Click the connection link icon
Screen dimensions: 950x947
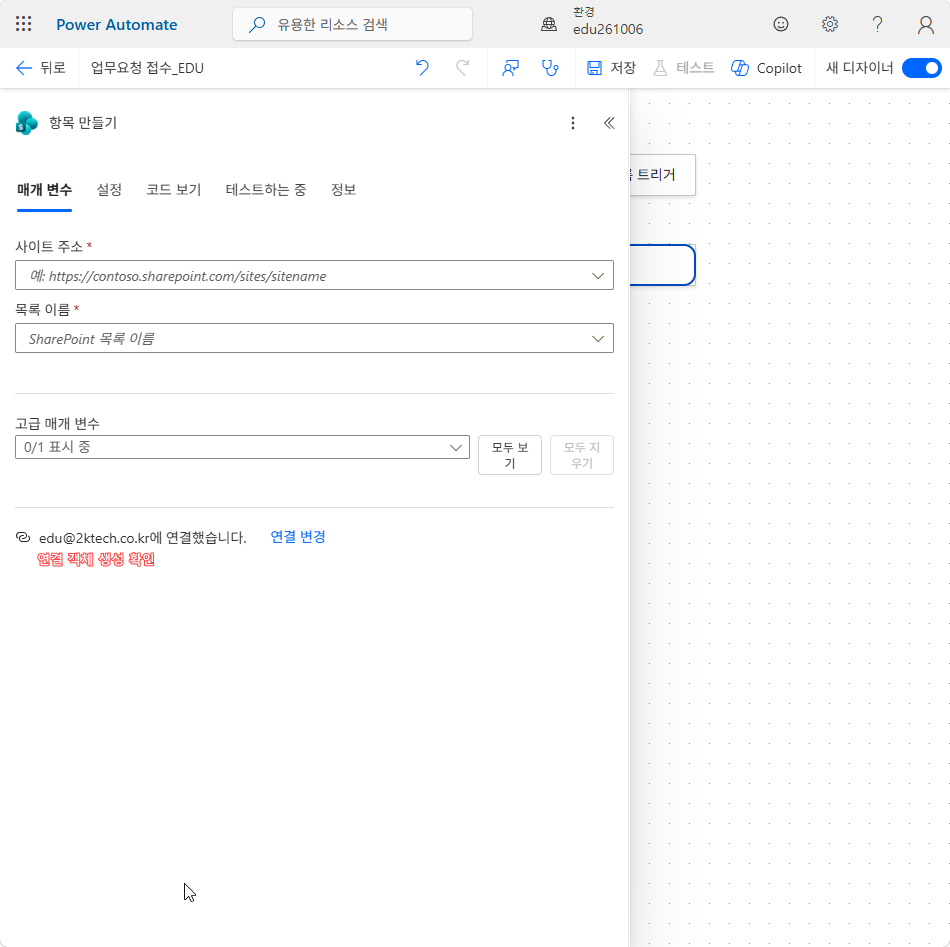[x=23, y=537]
